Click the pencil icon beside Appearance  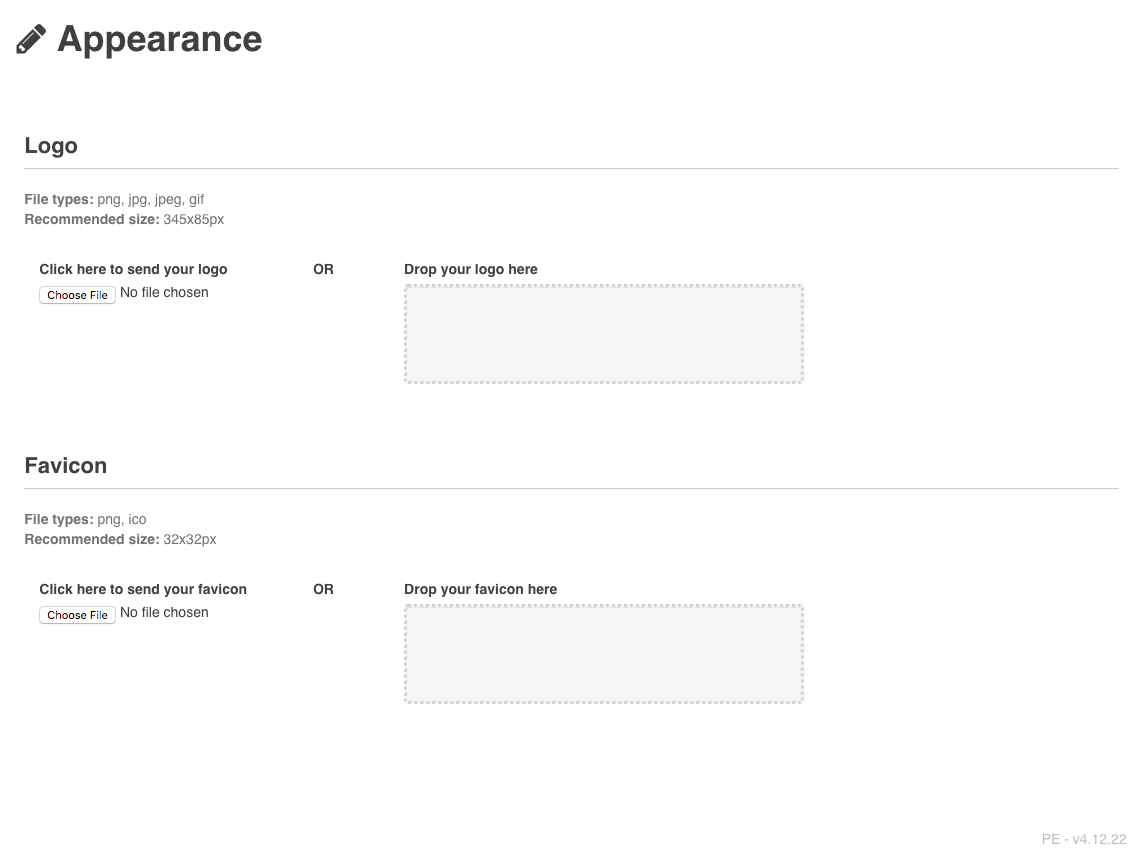[31, 40]
